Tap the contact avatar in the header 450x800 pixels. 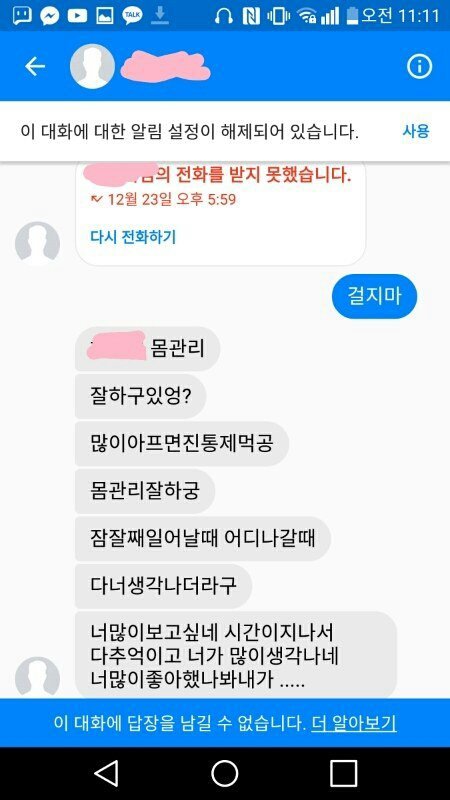tap(92, 66)
